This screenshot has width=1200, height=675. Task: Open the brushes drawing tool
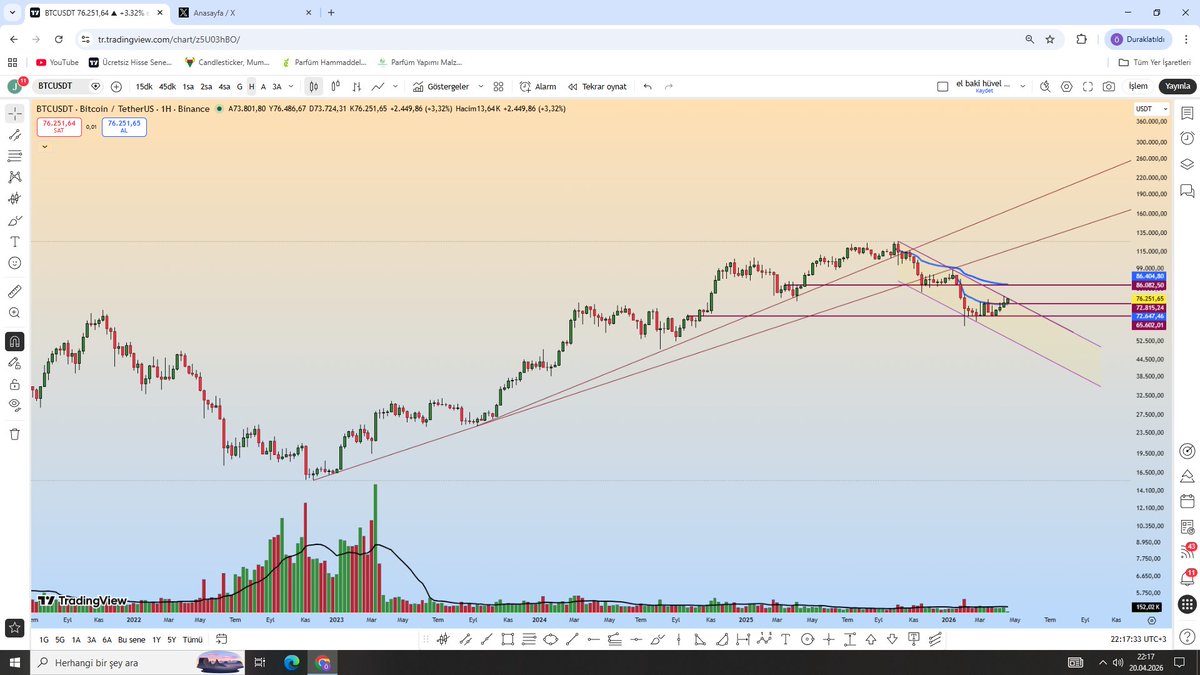pos(15,220)
